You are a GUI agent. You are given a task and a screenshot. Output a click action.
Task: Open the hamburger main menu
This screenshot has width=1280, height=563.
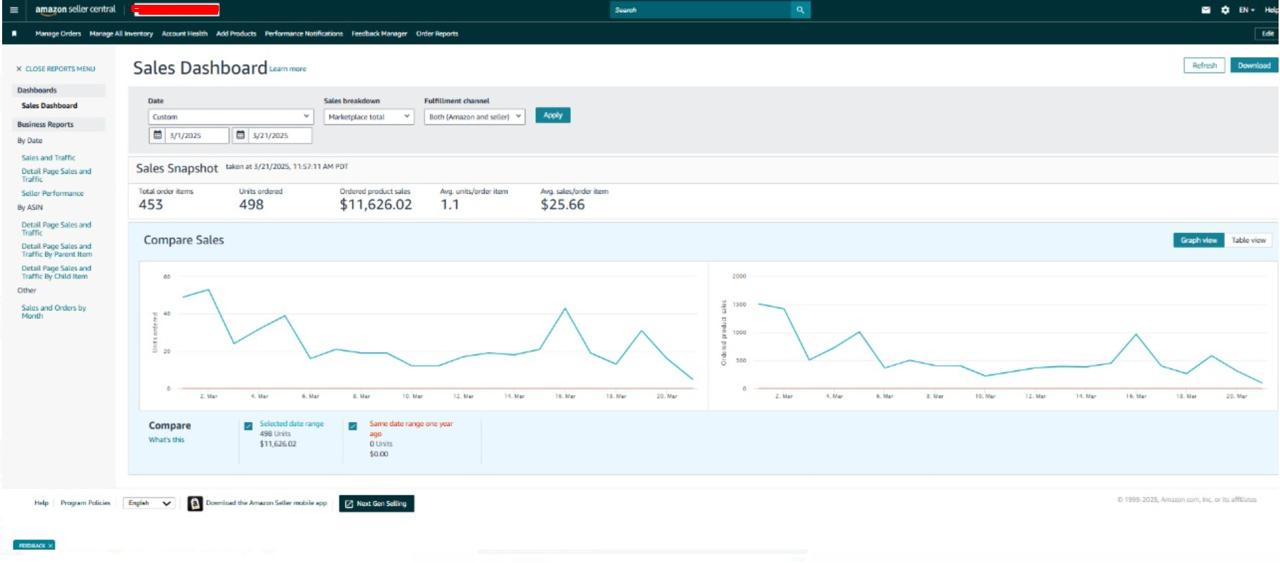click(13, 10)
